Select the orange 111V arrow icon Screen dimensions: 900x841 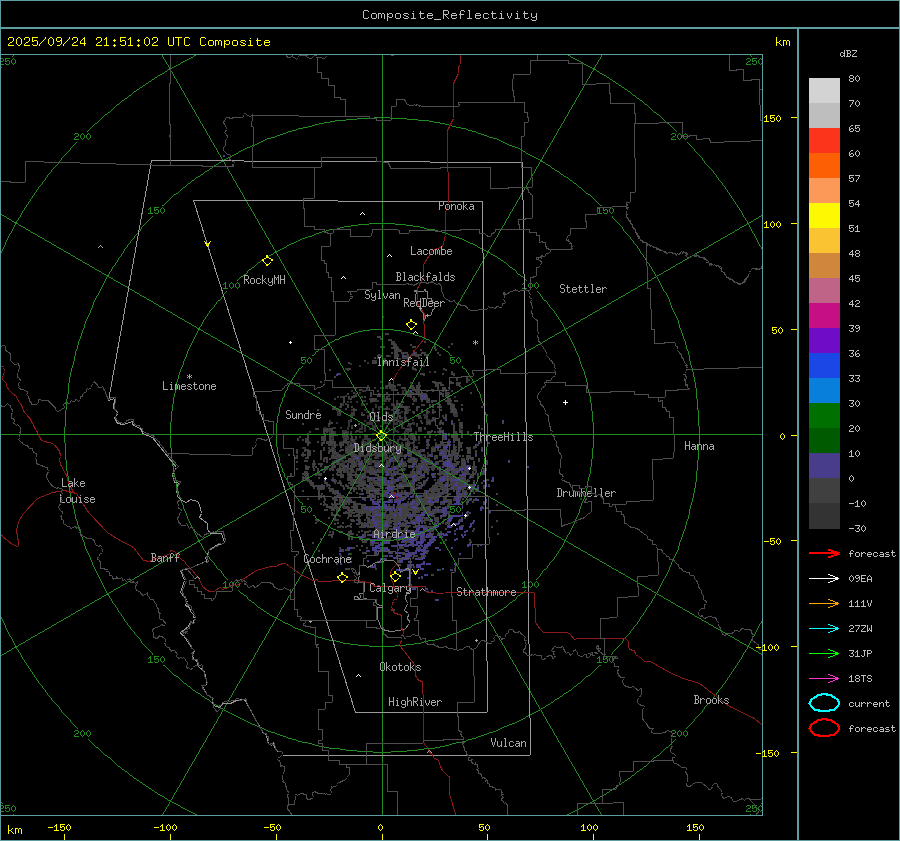tap(824, 603)
